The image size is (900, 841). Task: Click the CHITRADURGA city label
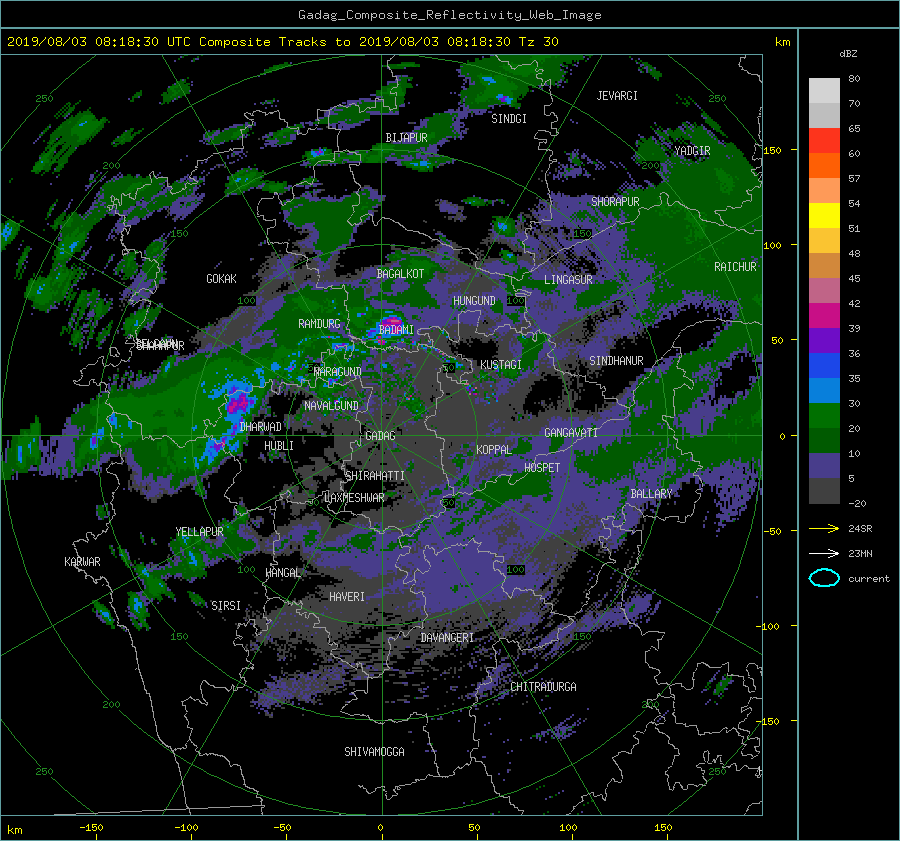(x=543, y=687)
